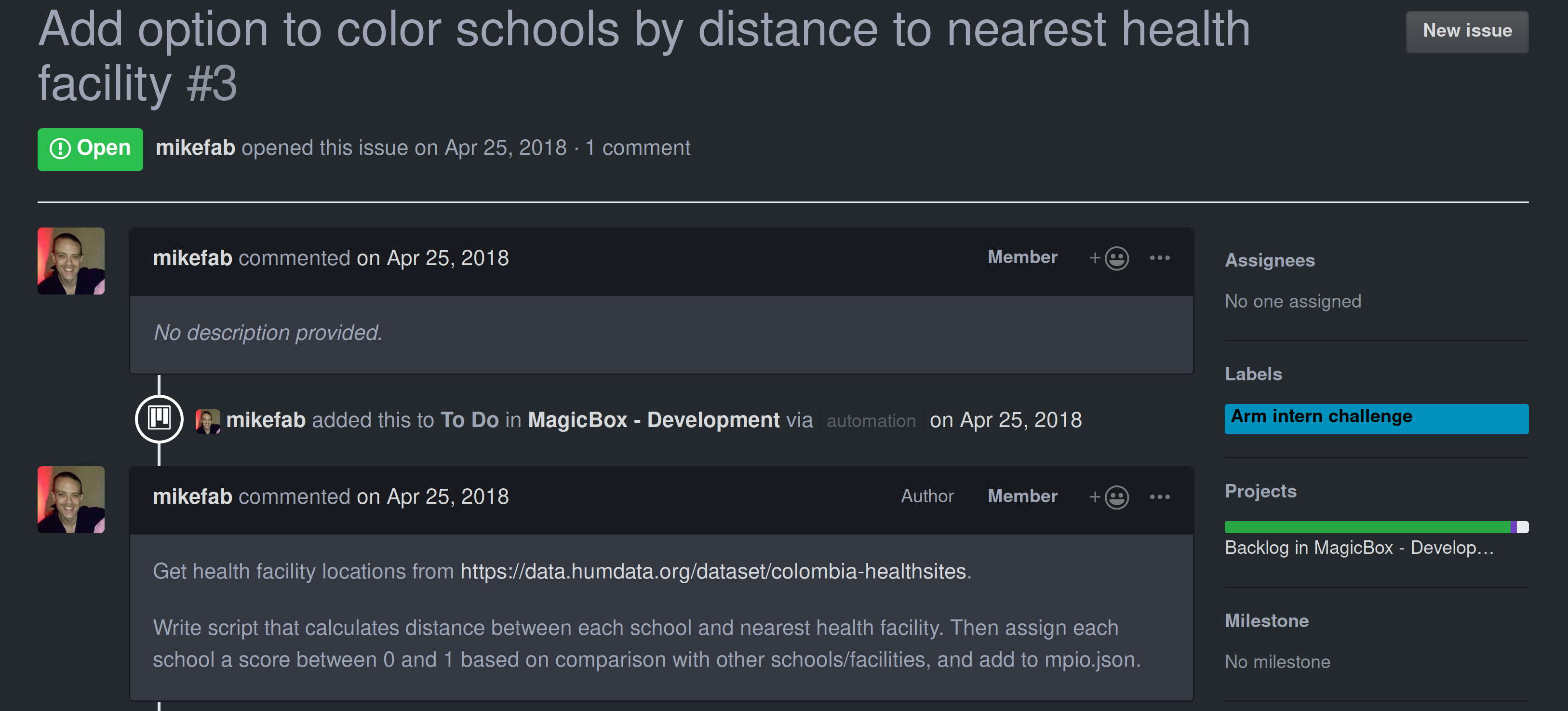
Task: Click the green Open status badge
Action: (x=90, y=149)
